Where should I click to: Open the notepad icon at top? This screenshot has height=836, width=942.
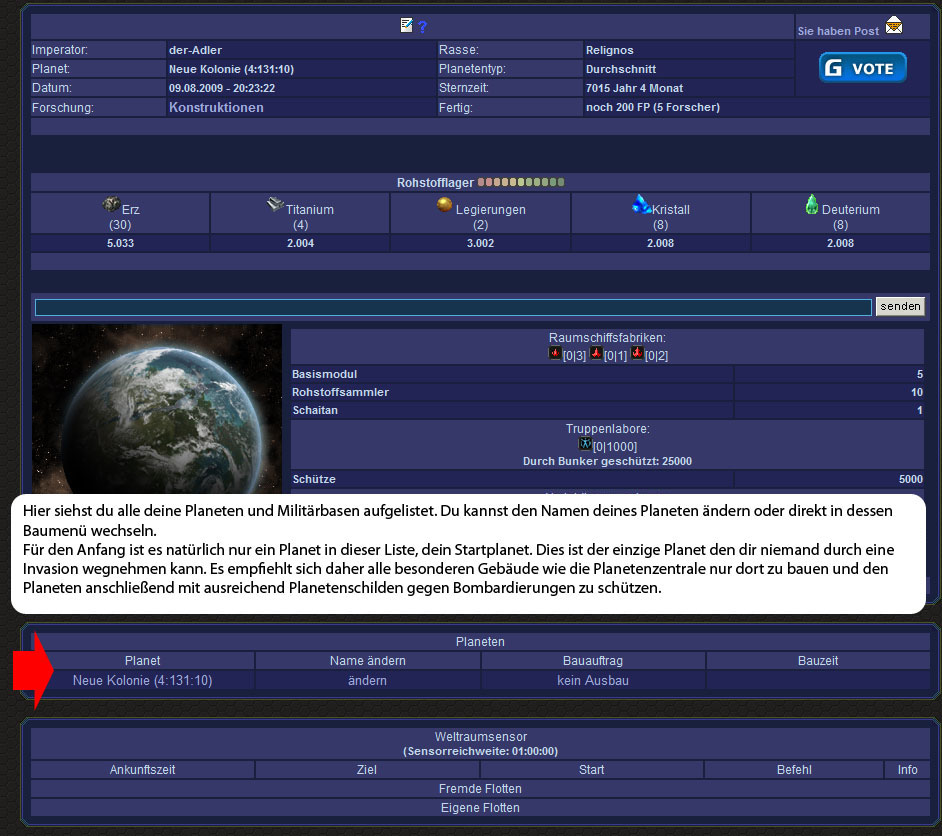pyautogui.click(x=407, y=26)
